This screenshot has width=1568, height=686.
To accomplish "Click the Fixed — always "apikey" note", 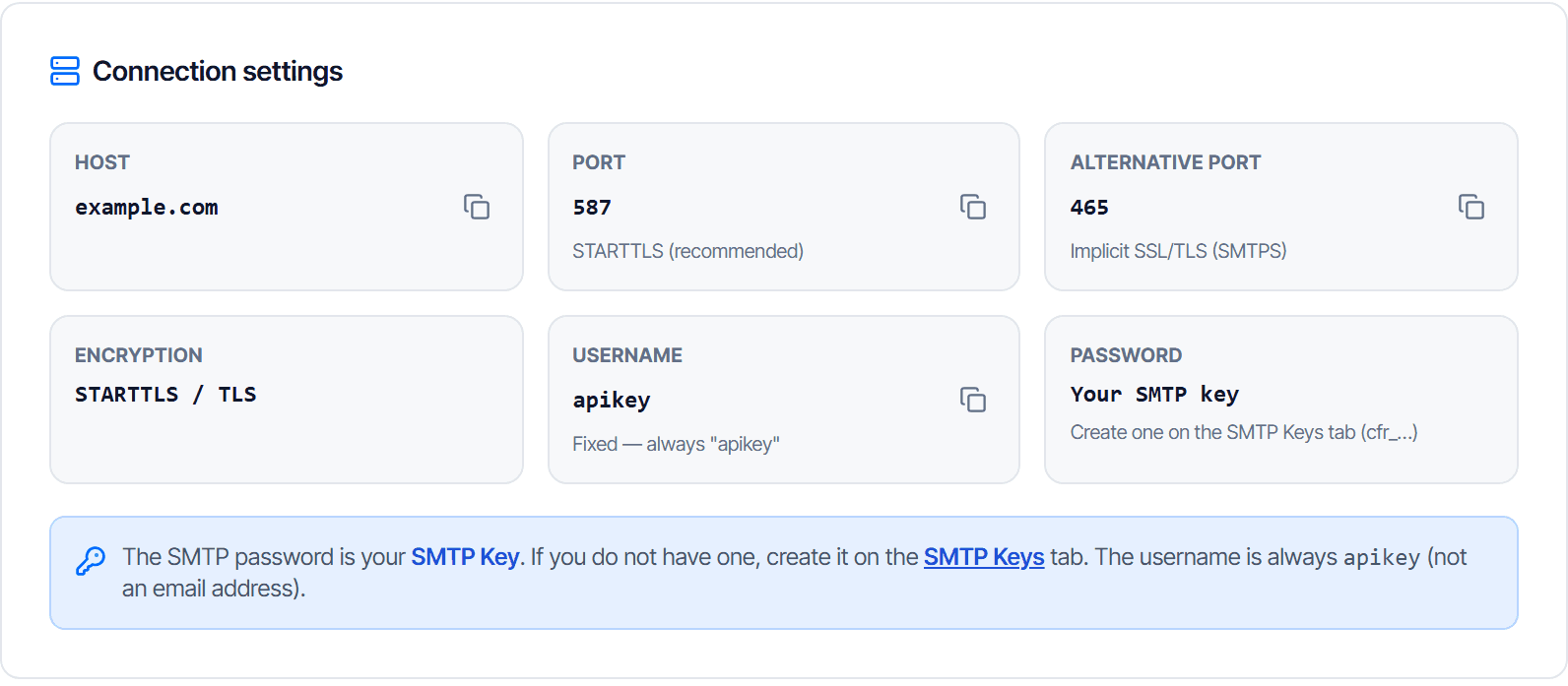I will point(676,444).
